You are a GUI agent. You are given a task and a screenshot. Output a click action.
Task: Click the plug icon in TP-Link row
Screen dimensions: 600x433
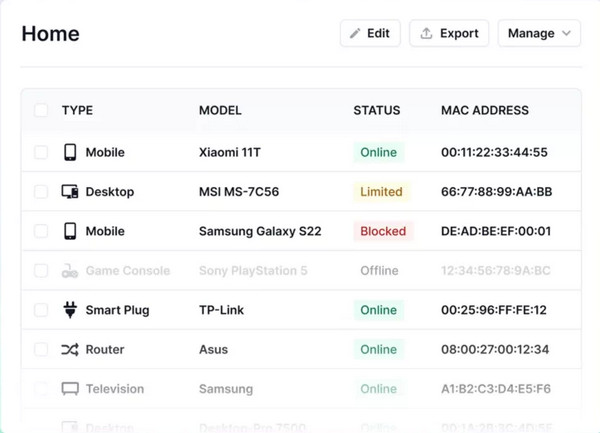coord(70,310)
